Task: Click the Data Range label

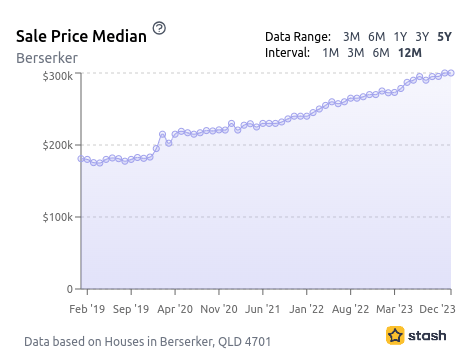Action: click(x=298, y=37)
